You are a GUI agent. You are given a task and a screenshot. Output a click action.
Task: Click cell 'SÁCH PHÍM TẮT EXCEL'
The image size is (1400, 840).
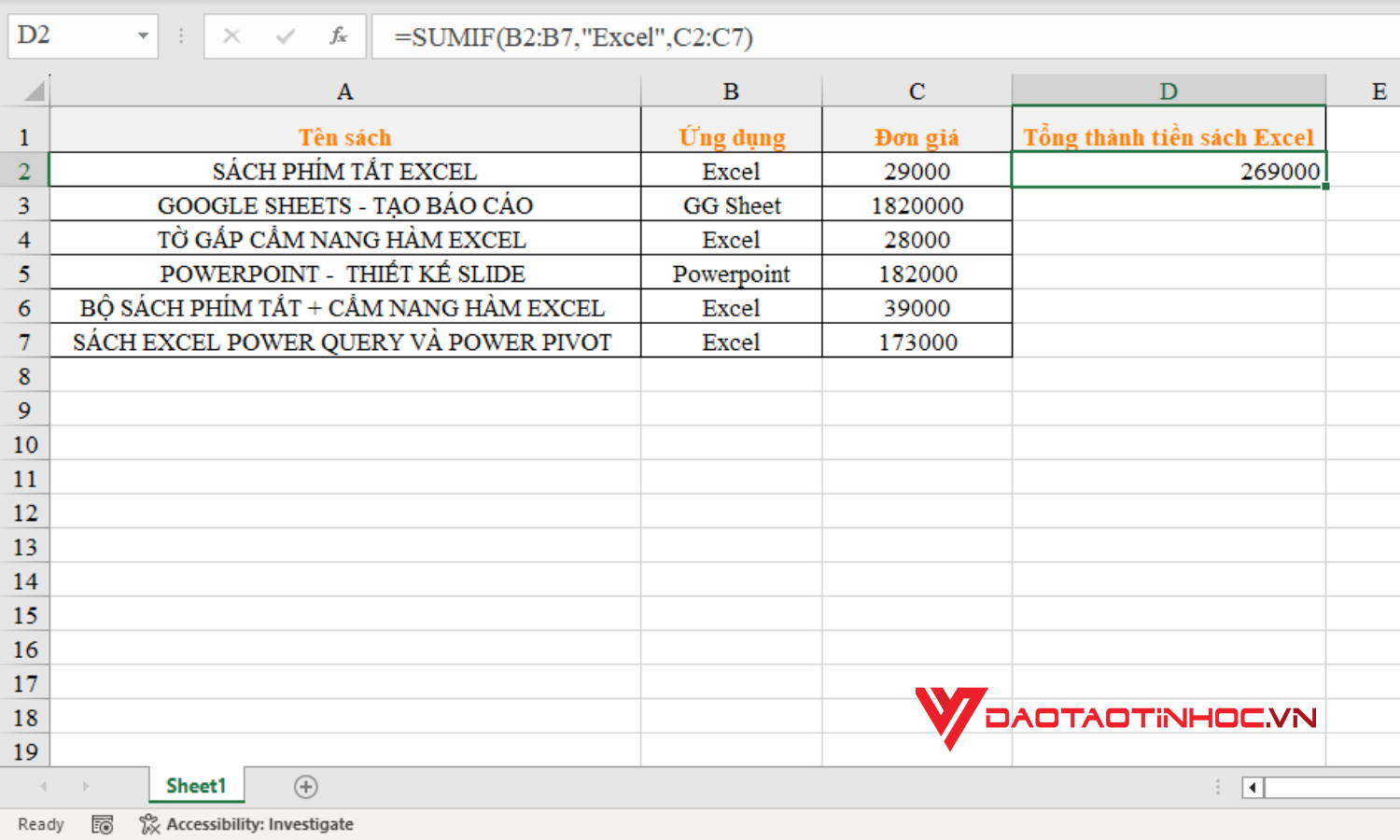coord(345,171)
